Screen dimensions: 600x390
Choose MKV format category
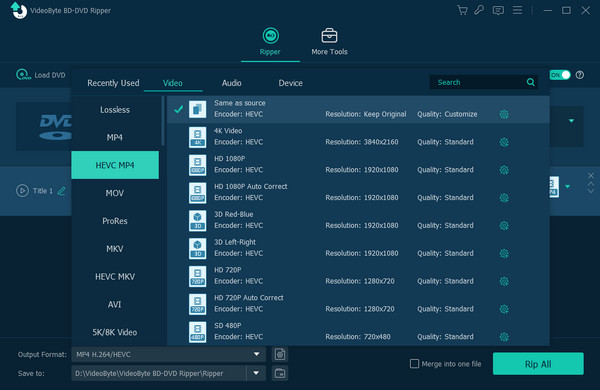(x=115, y=249)
